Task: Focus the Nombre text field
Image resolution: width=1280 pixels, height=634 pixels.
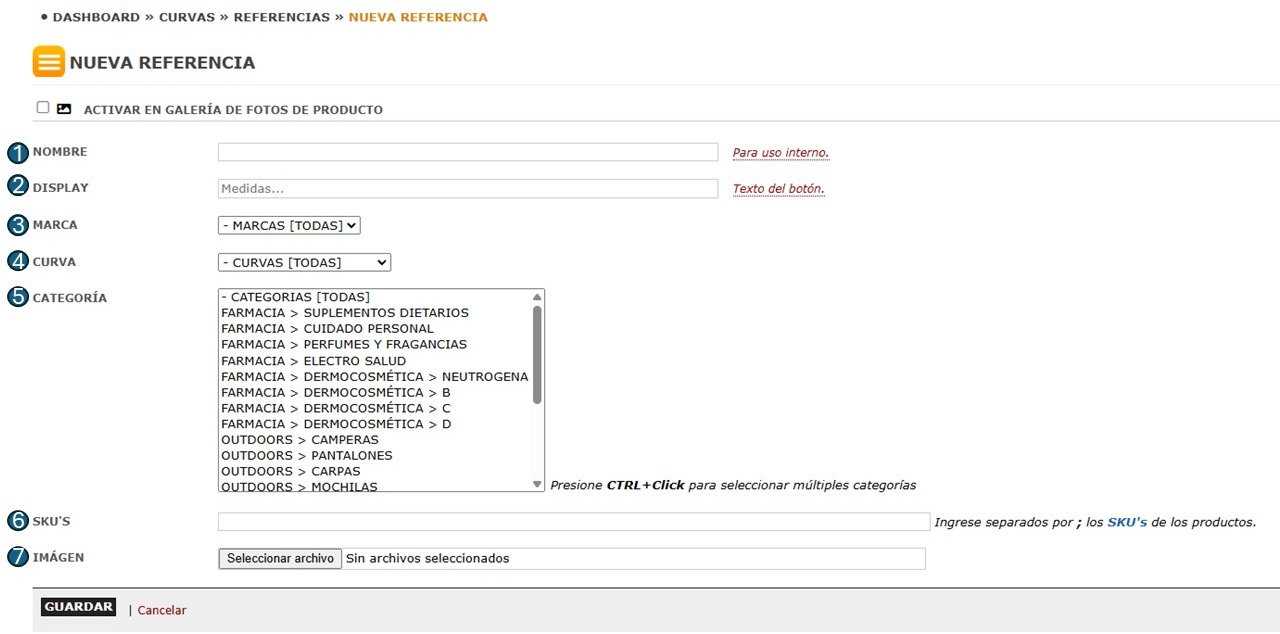Action: pos(467,152)
